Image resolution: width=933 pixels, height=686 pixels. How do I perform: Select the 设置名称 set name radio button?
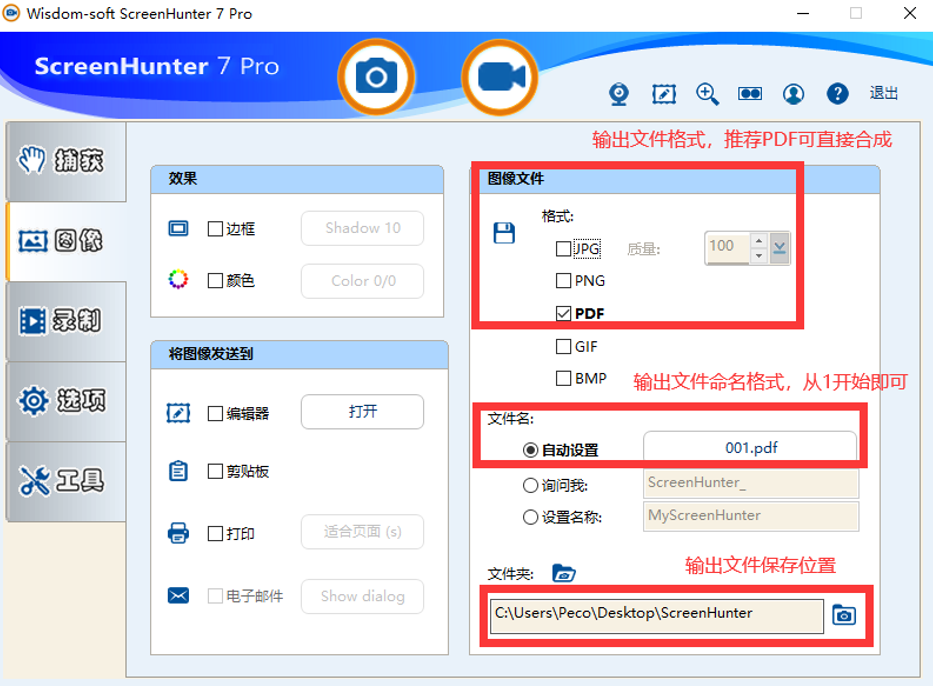point(530,517)
